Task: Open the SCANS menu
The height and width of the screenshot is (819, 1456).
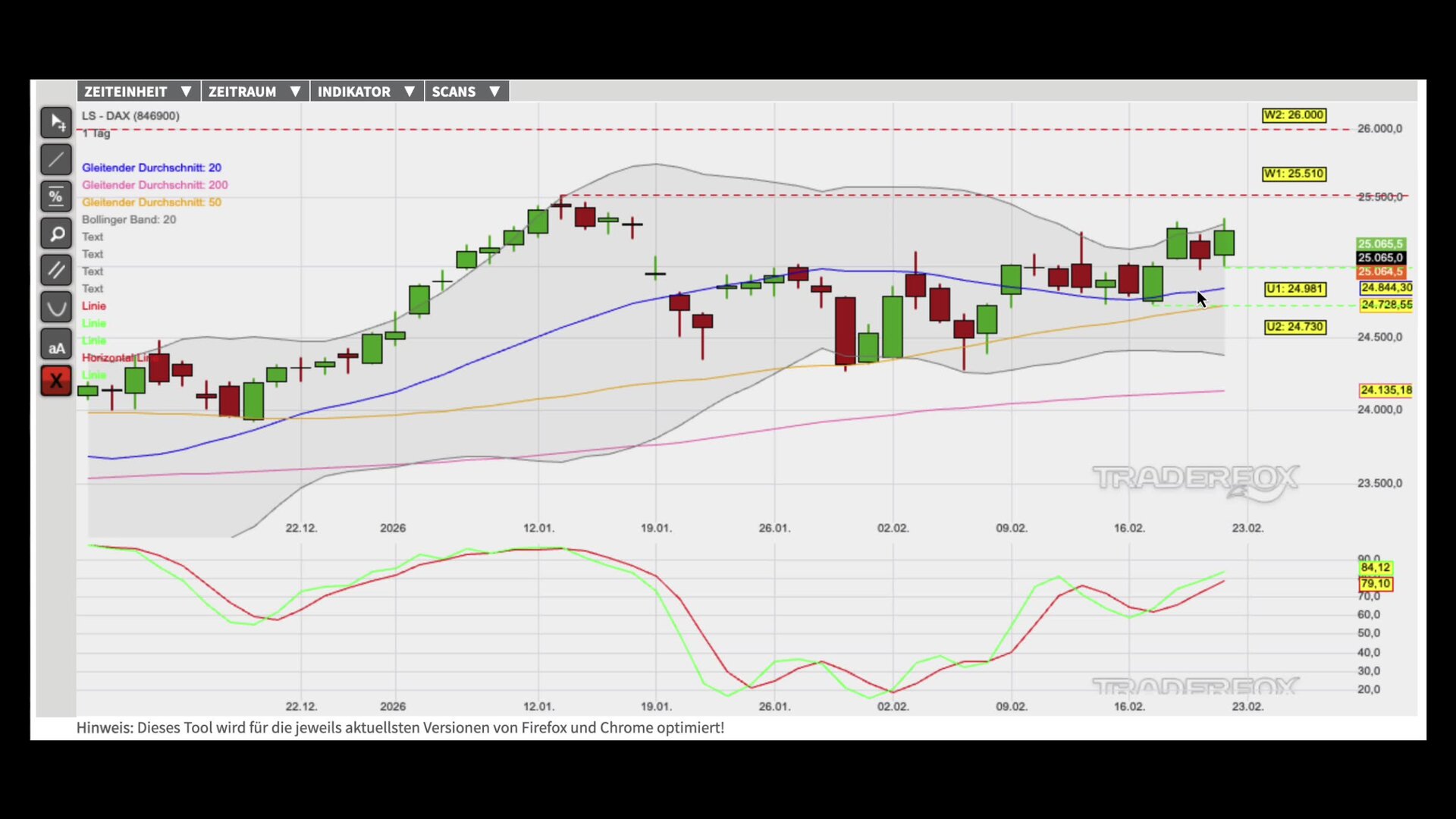Action: [x=466, y=92]
